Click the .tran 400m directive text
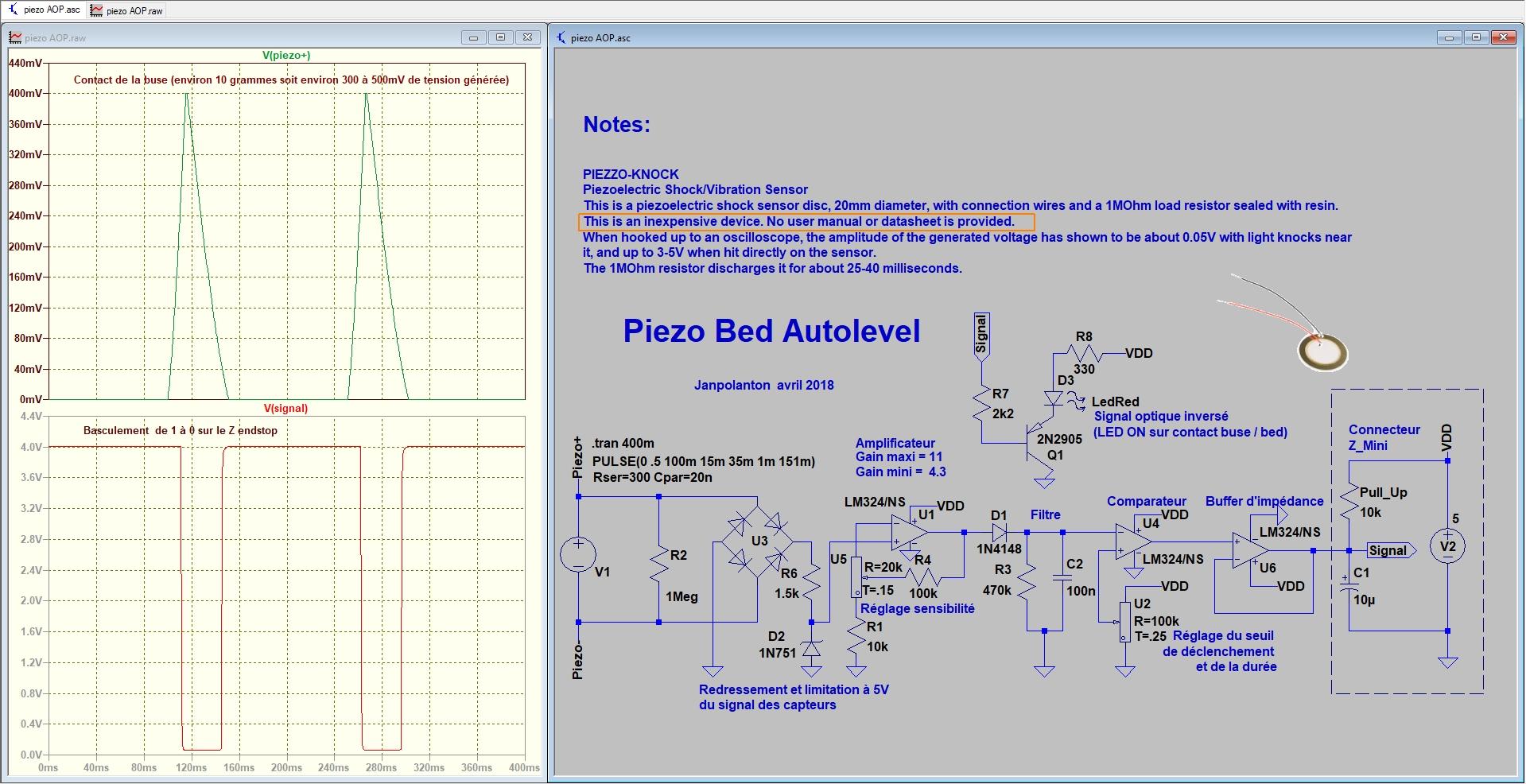Screen dimensions: 1526x784 point(623,444)
